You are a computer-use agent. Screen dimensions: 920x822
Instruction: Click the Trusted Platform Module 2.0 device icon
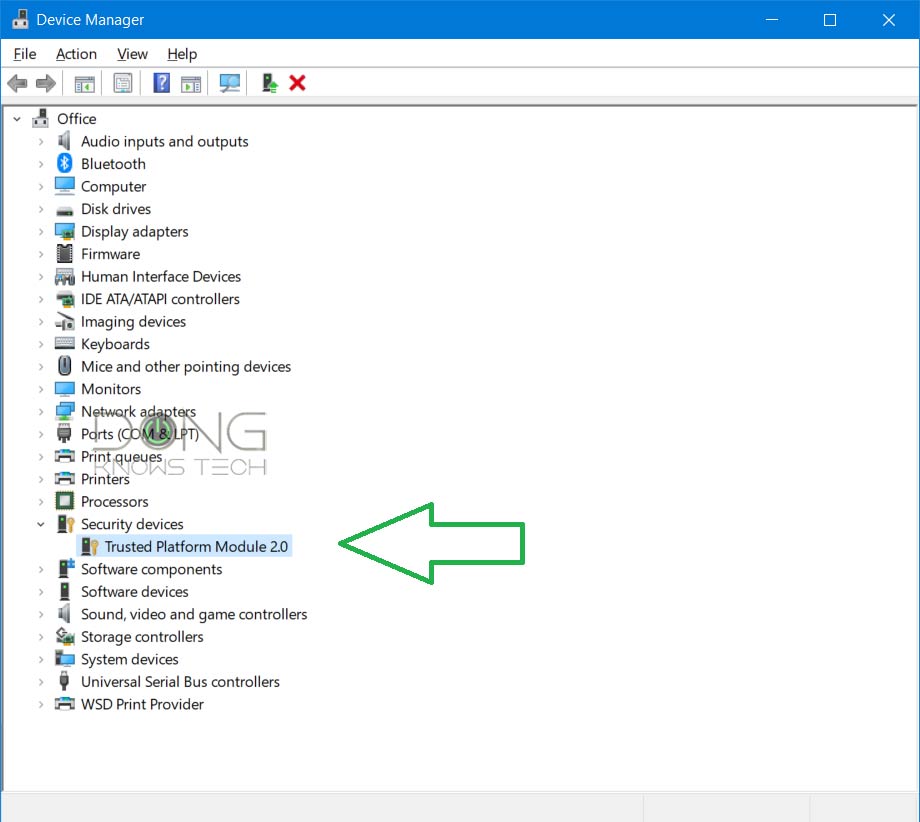pos(89,546)
